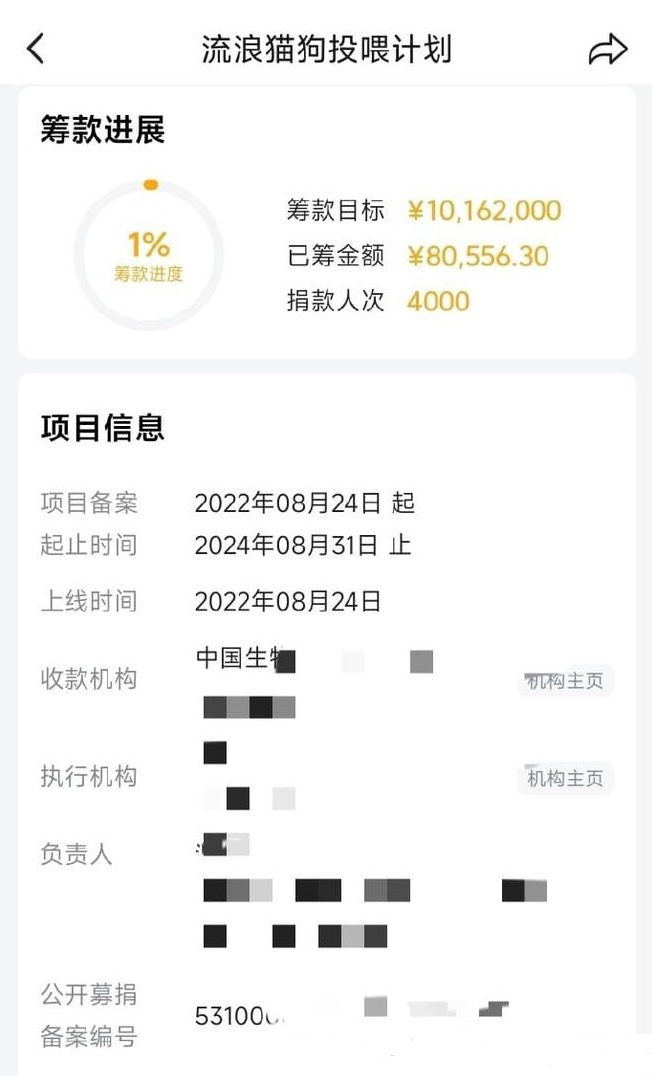Image resolution: width=653 pixels, height=1079 pixels.
Task: Tap the start date 2022年08月24日 起
Action: 304,503
